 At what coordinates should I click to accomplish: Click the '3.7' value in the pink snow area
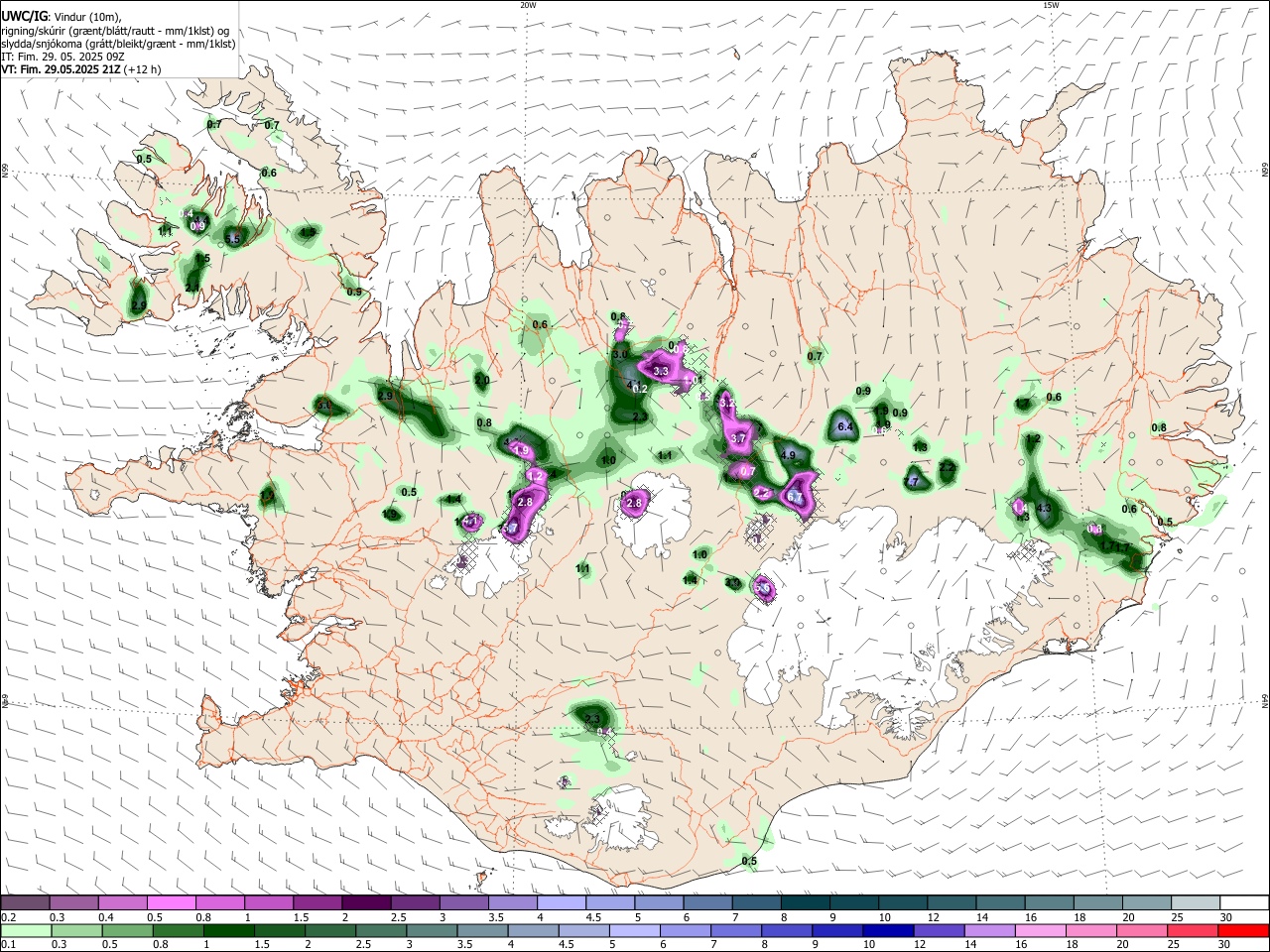[x=738, y=438]
